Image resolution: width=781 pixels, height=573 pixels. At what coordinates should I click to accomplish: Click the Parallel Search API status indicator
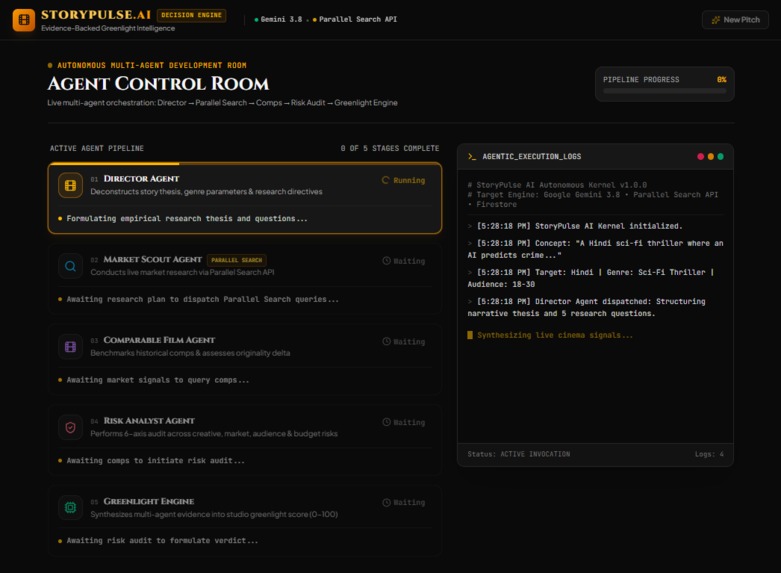click(355, 19)
